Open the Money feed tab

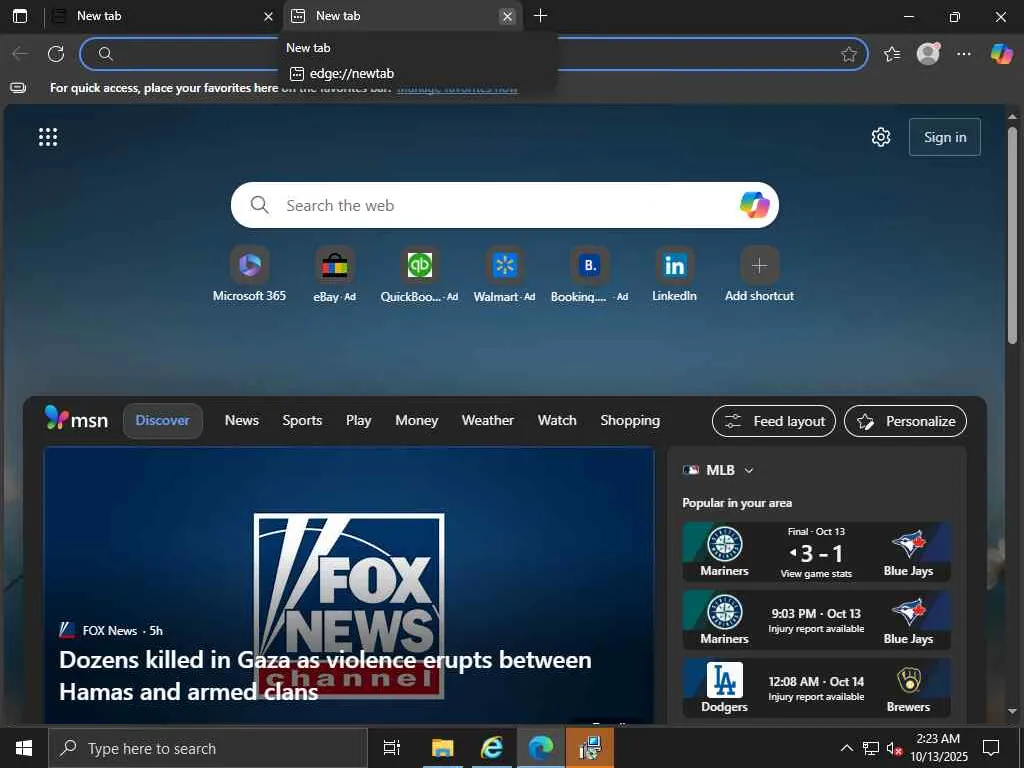click(417, 421)
